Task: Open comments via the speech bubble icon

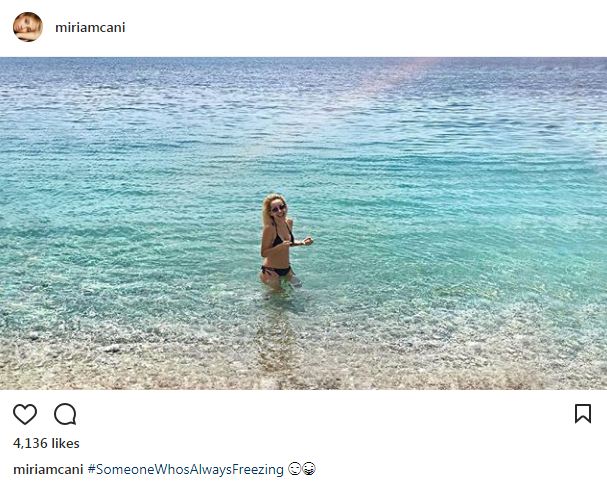Action: tap(65, 414)
